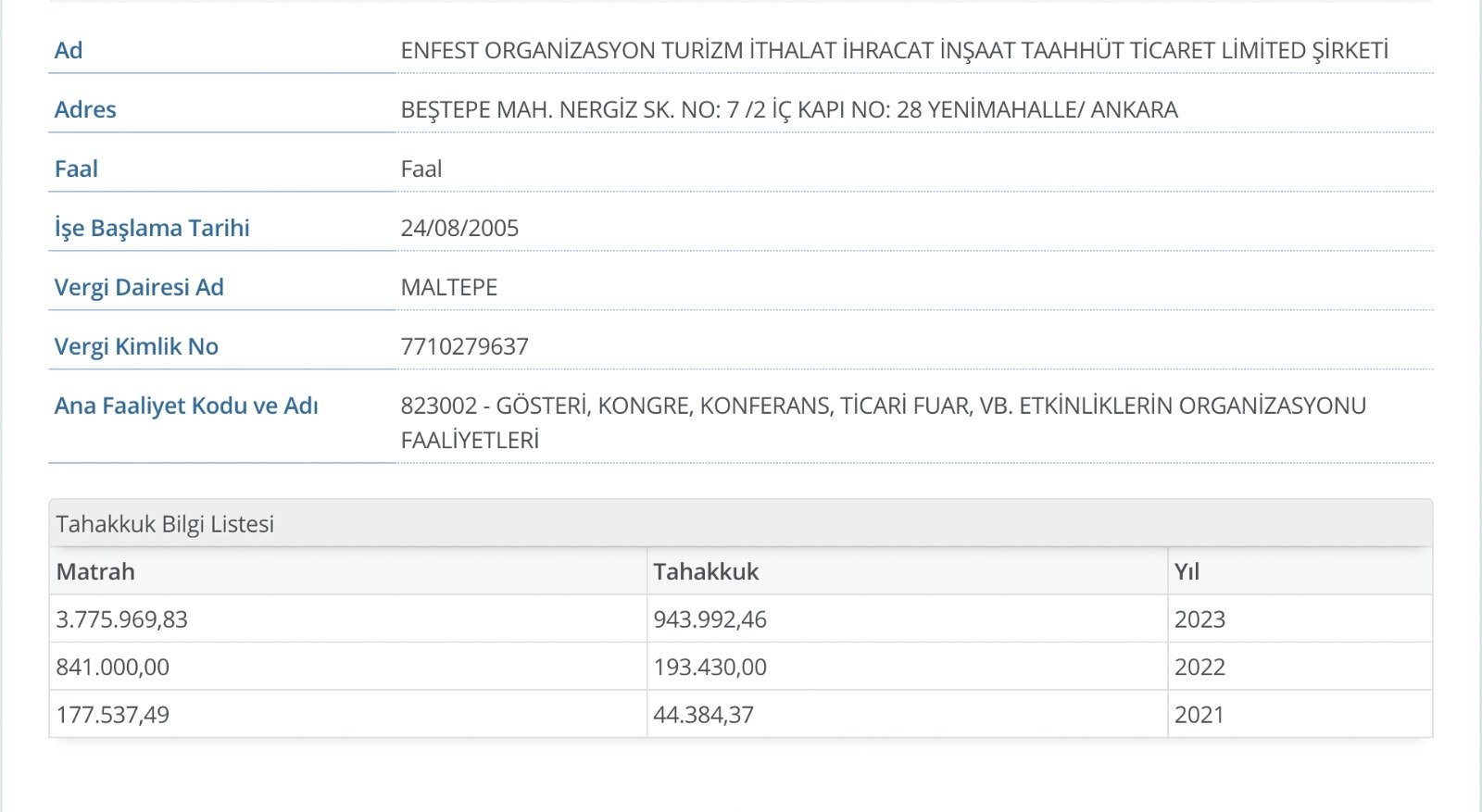Click the 'İşe Başlama Tarihi' label
Screen dimensions: 1482x812
pos(152,228)
